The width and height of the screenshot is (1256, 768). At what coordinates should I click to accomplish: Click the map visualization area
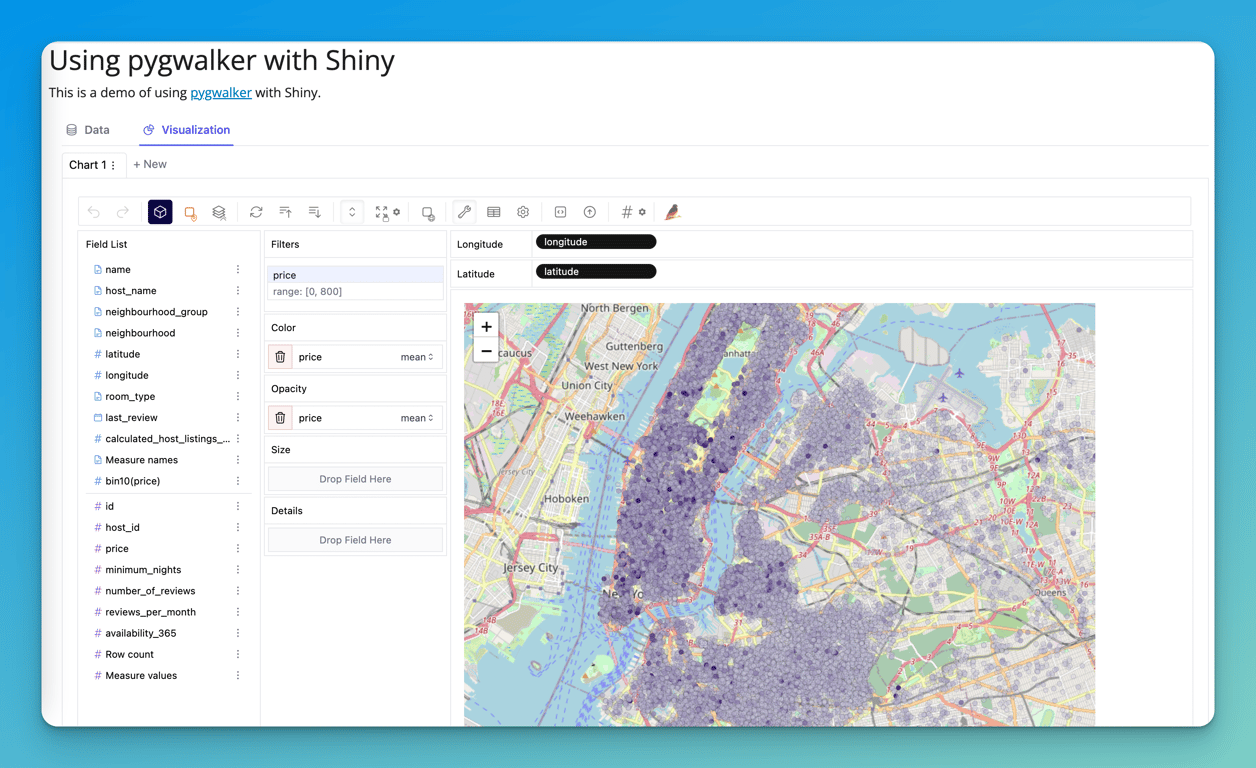779,515
